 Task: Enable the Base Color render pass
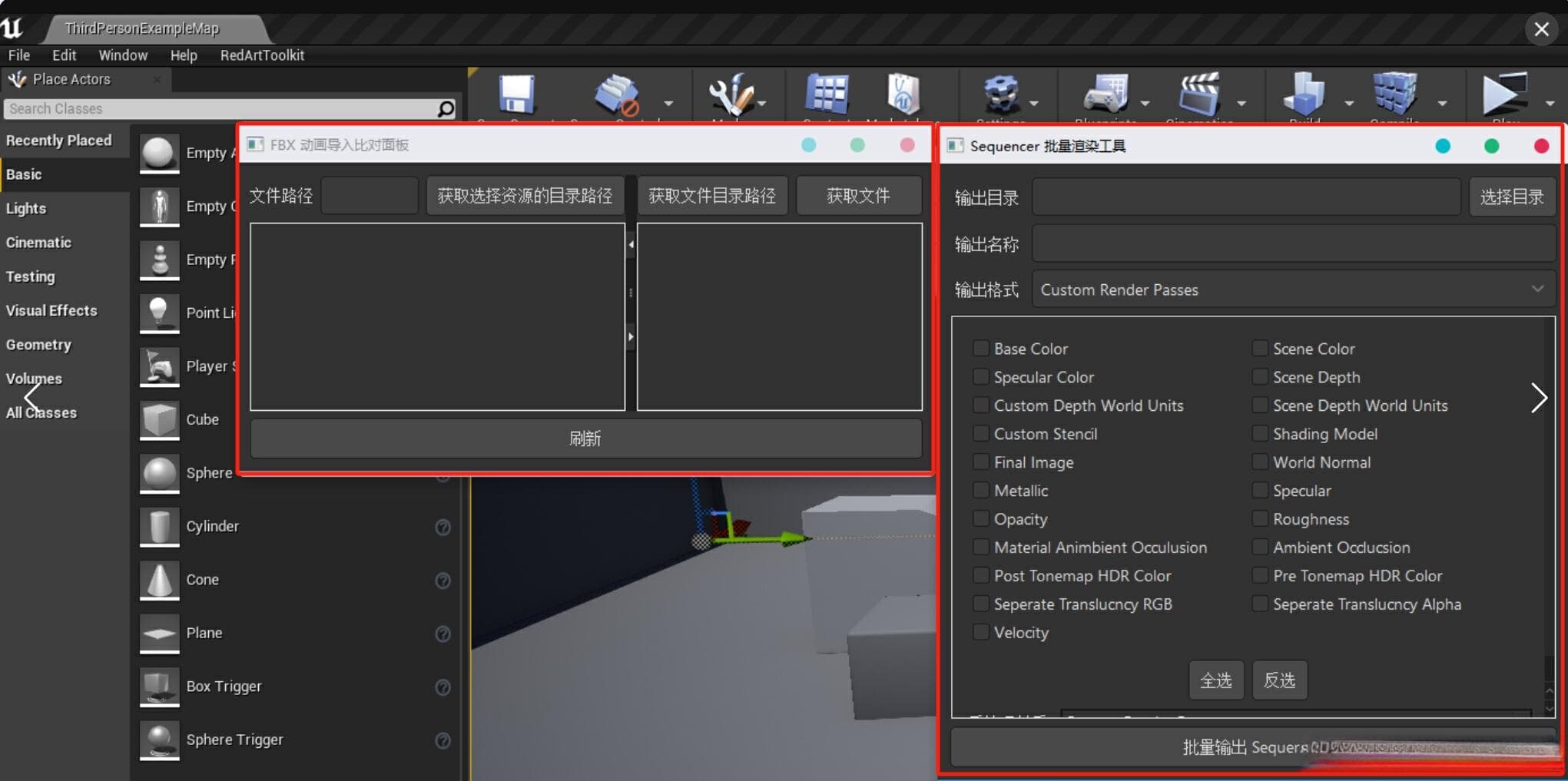click(980, 349)
